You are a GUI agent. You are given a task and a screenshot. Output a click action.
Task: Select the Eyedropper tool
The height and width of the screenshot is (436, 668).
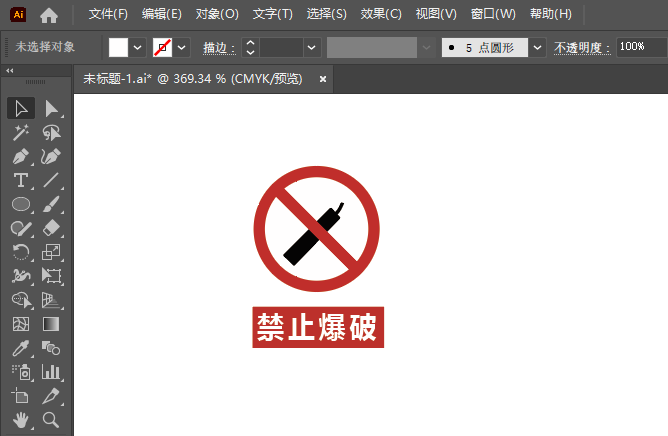[x=21, y=348]
